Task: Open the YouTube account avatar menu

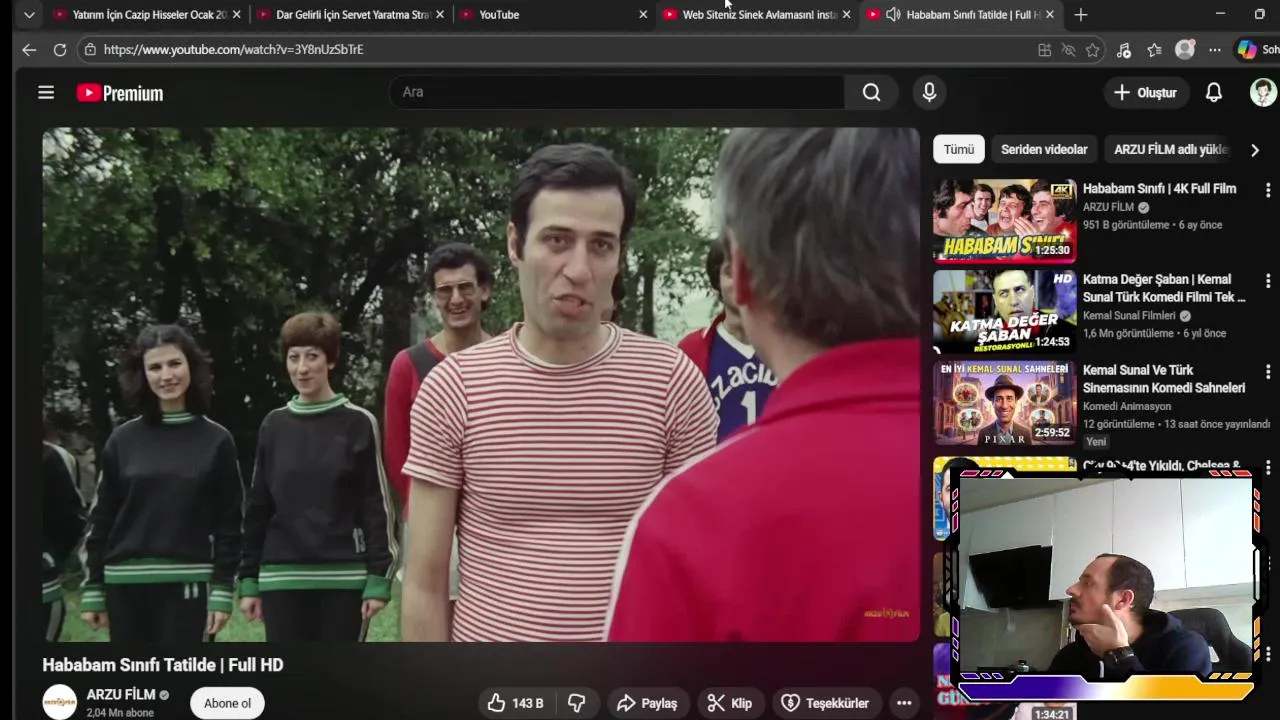Action: (1263, 92)
